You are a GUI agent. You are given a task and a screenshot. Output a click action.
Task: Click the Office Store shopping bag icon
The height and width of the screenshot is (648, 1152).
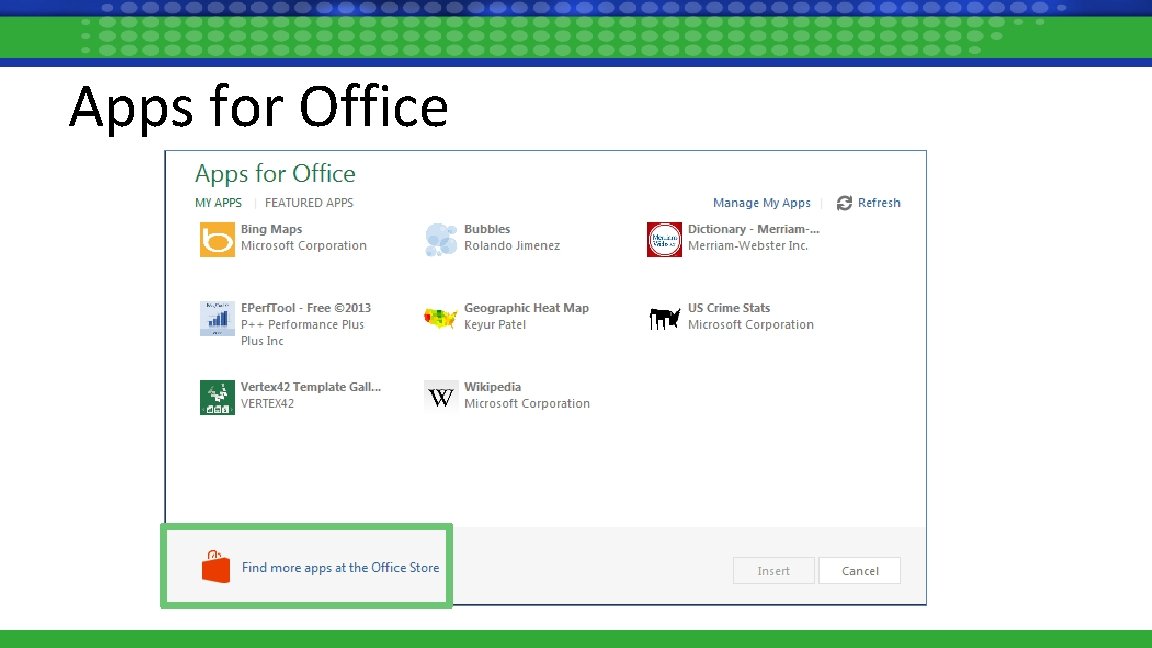(216, 566)
